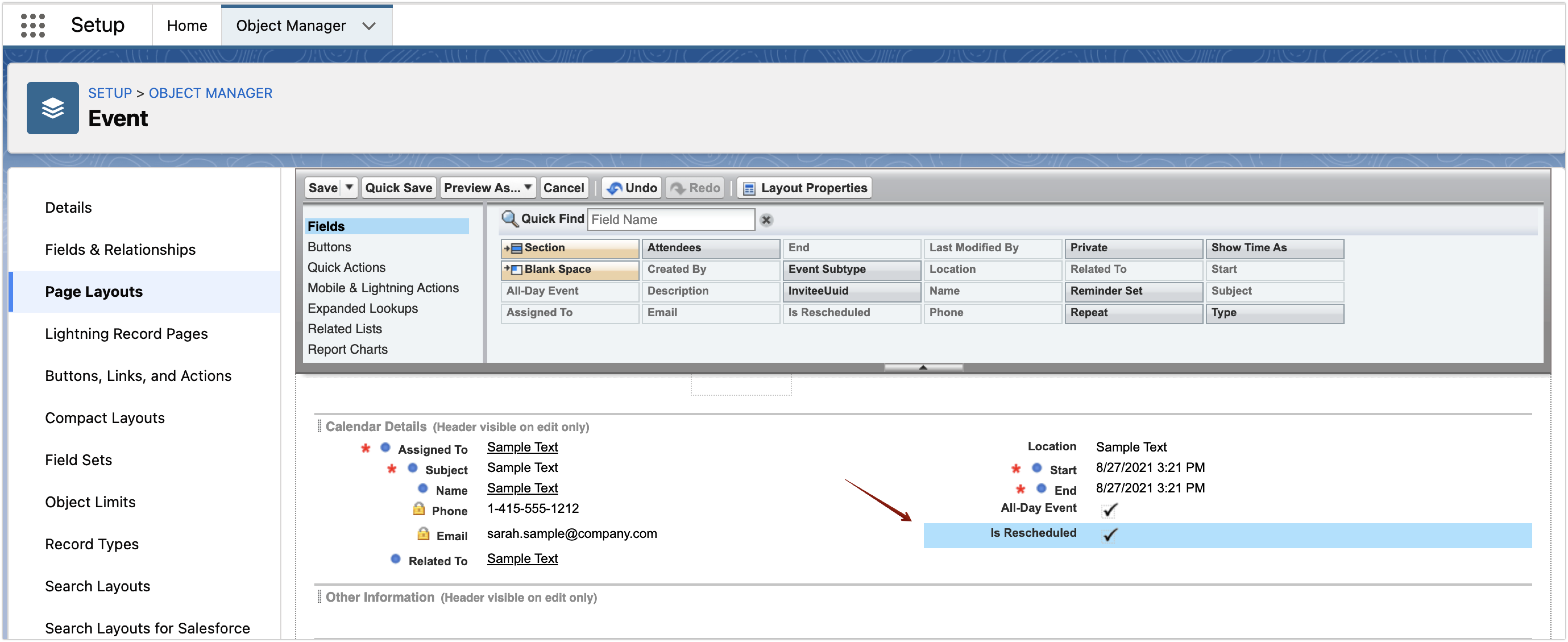This screenshot has height=642, width=1568.
Task: Click the Undo arrow icon
Action: point(614,188)
